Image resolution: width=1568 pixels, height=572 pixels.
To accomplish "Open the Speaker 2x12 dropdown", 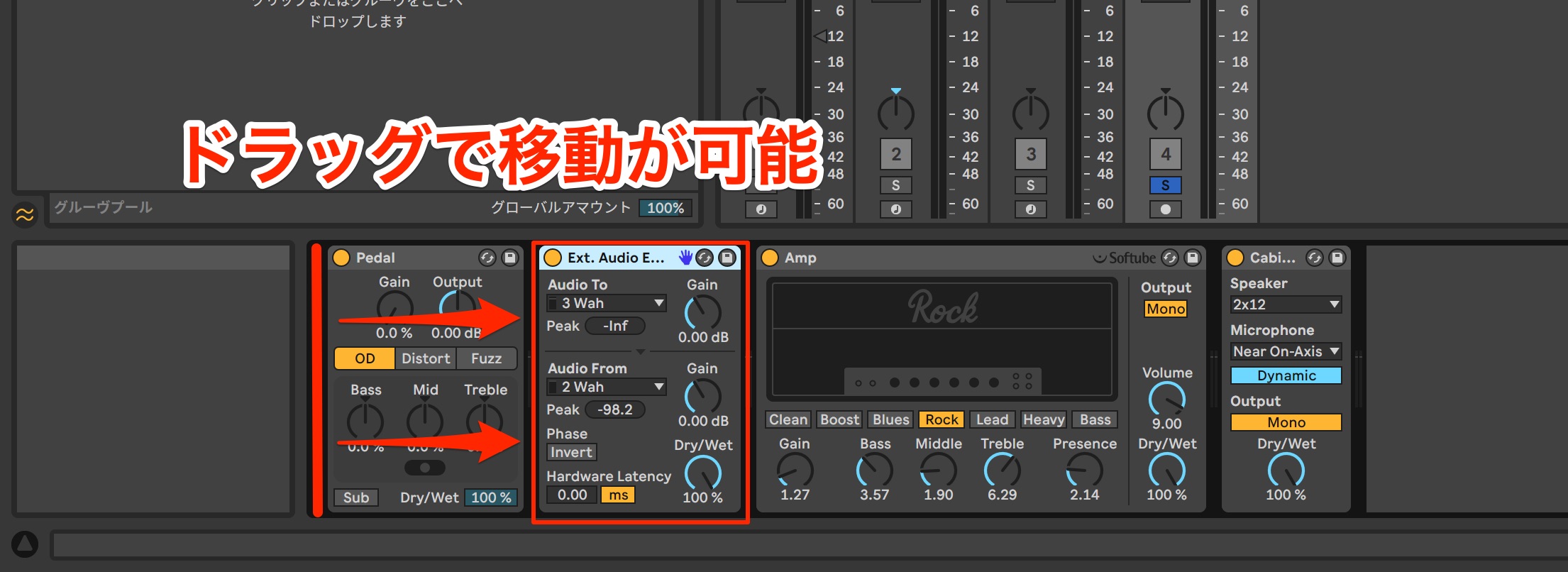I will 1286,304.
